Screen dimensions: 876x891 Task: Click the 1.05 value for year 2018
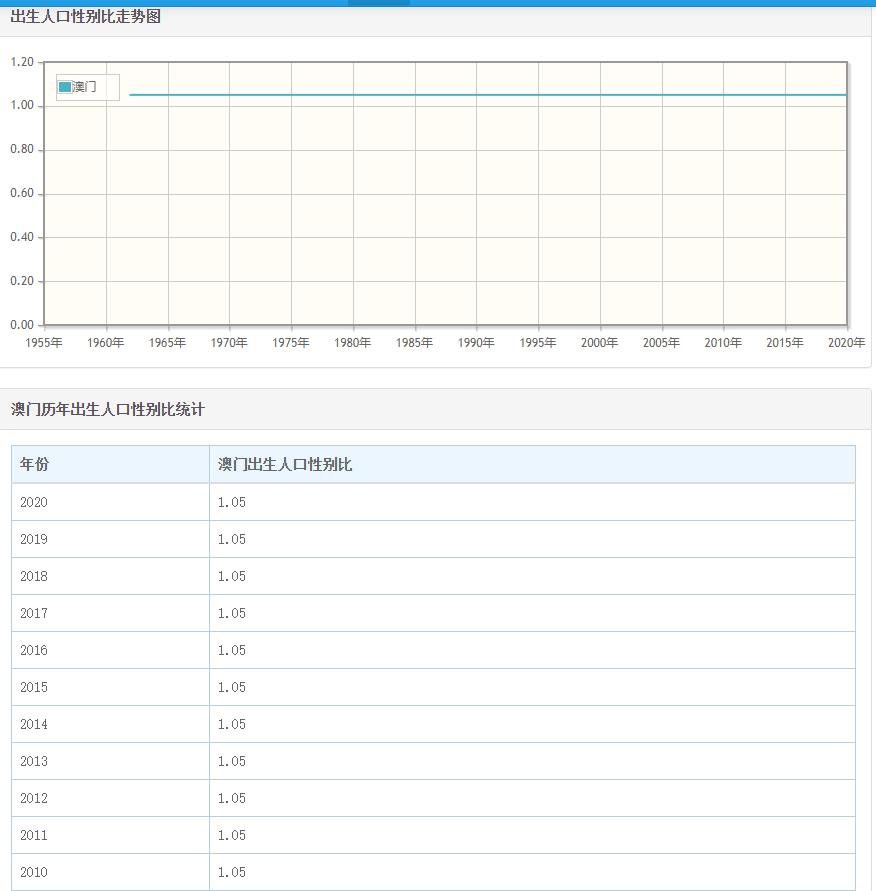point(229,576)
